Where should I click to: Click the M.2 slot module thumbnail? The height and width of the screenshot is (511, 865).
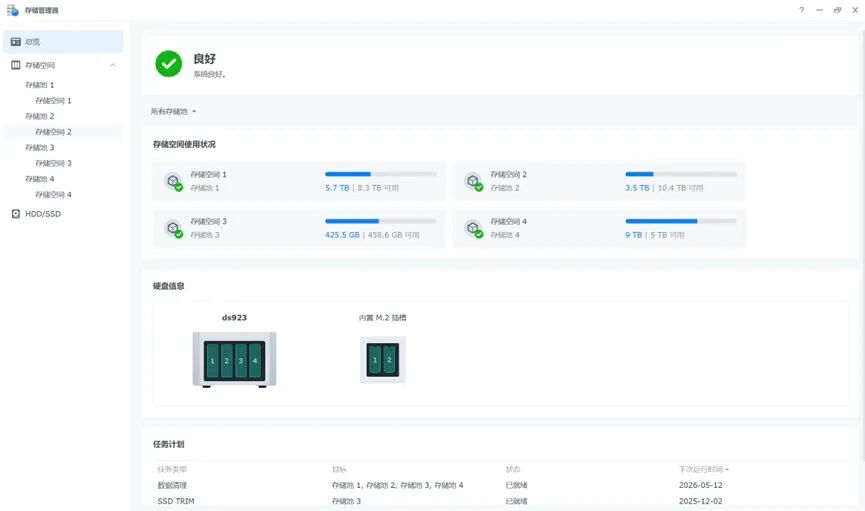pyautogui.click(x=383, y=360)
